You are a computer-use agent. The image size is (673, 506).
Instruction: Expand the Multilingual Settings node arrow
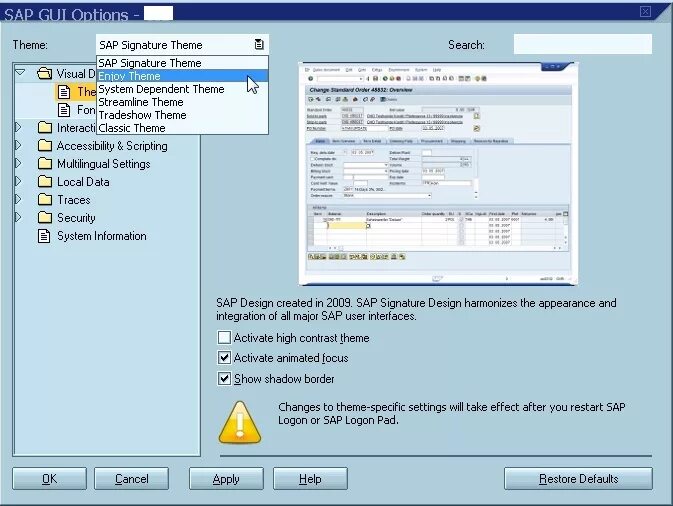point(18,164)
